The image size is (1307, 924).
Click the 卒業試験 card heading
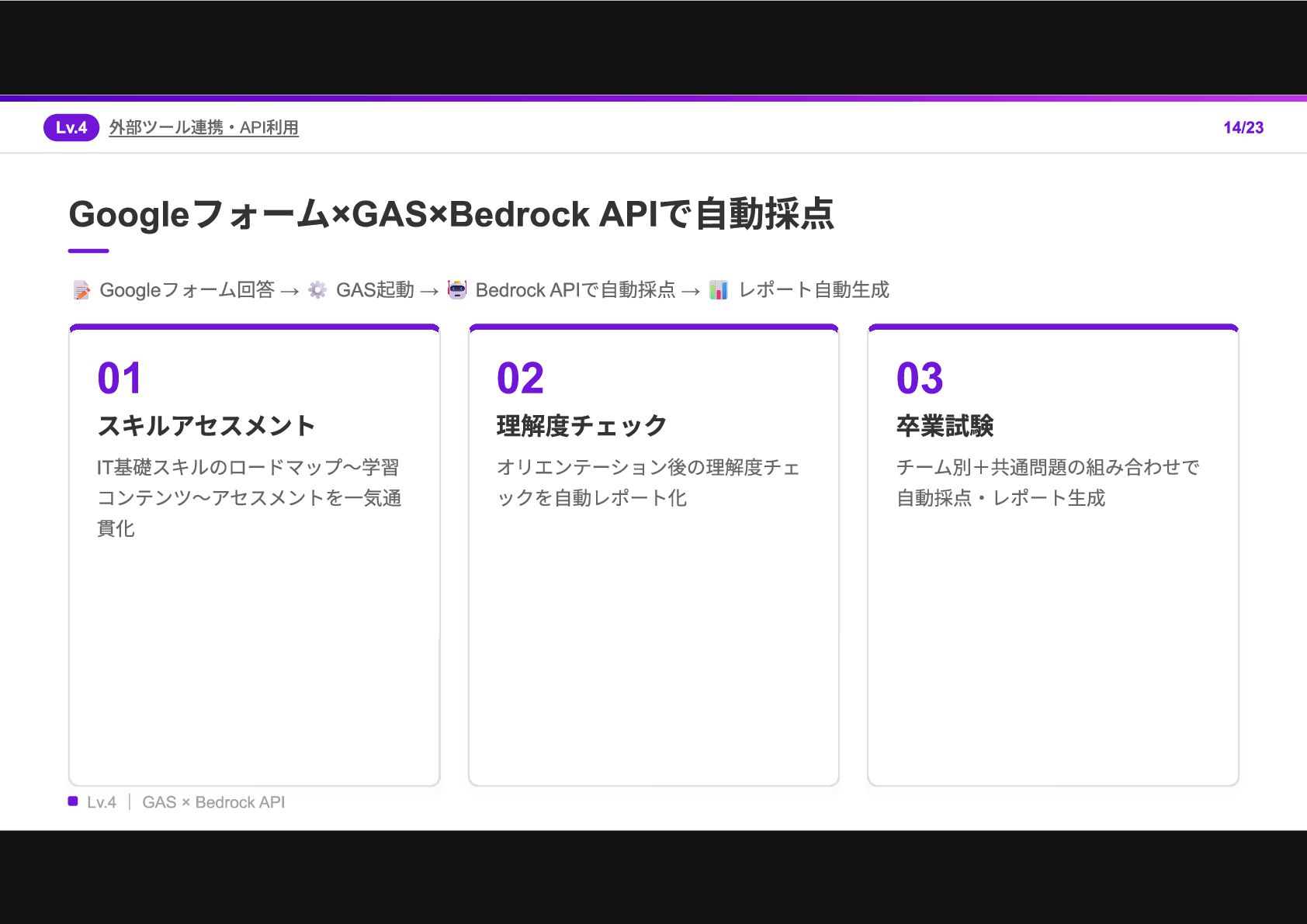pyautogui.click(x=945, y=426)
